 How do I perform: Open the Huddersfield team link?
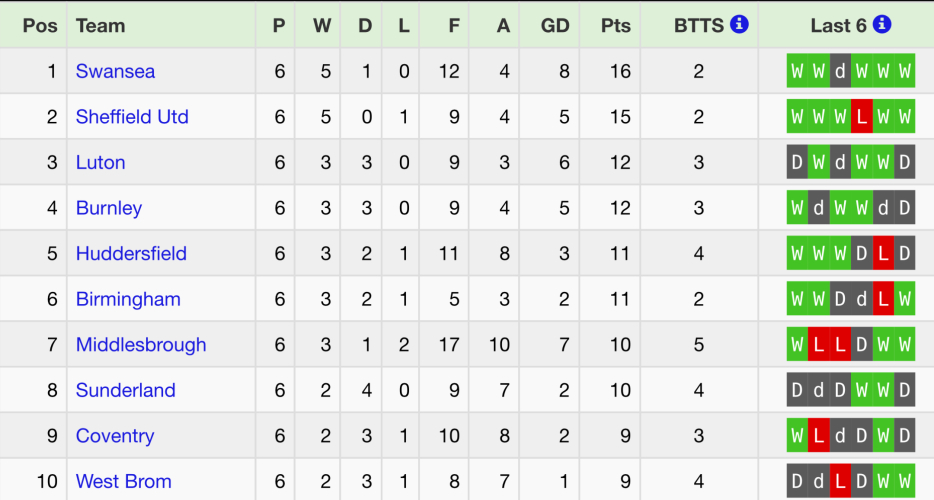[131, 254]
